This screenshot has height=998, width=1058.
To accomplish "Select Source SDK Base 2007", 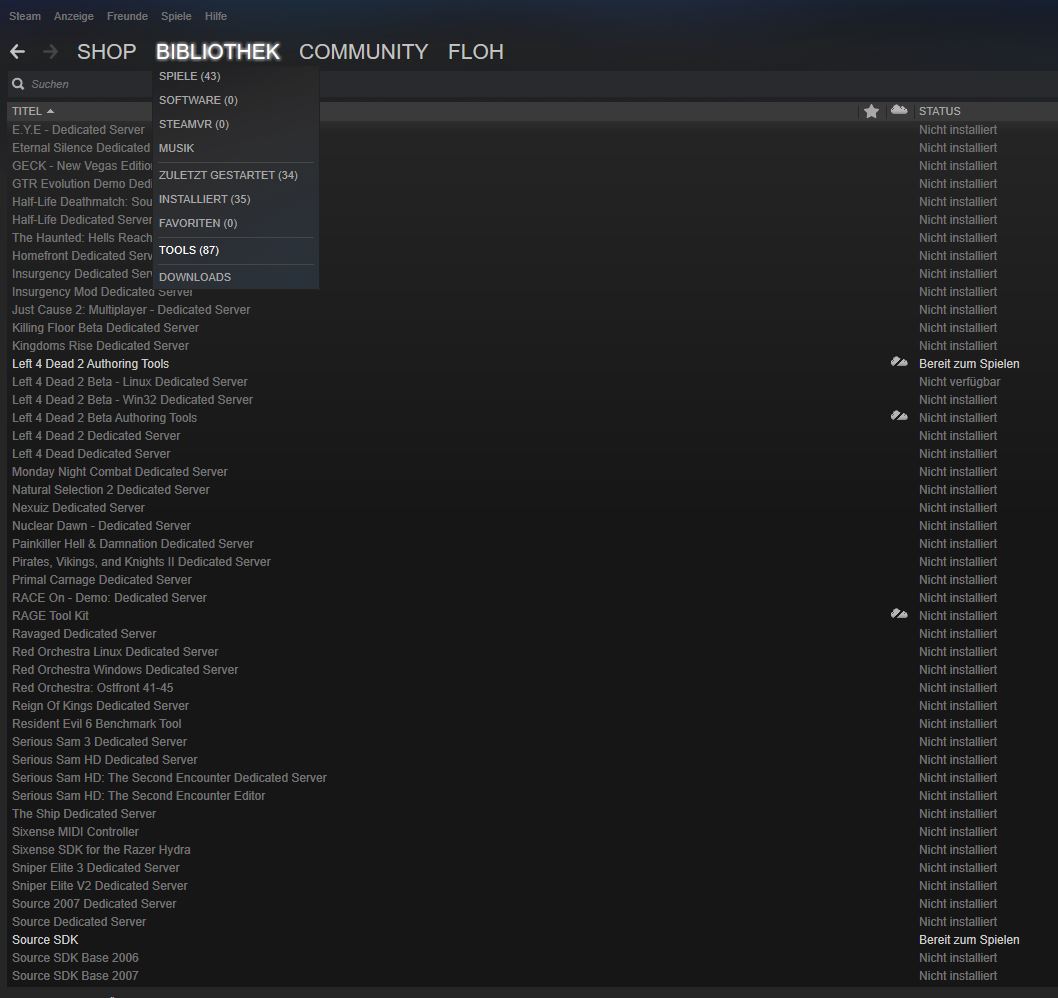I will (75, 976).
